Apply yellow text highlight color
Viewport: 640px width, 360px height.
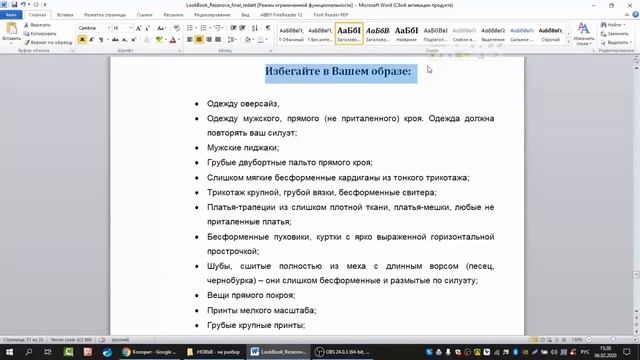pos(159,40)
